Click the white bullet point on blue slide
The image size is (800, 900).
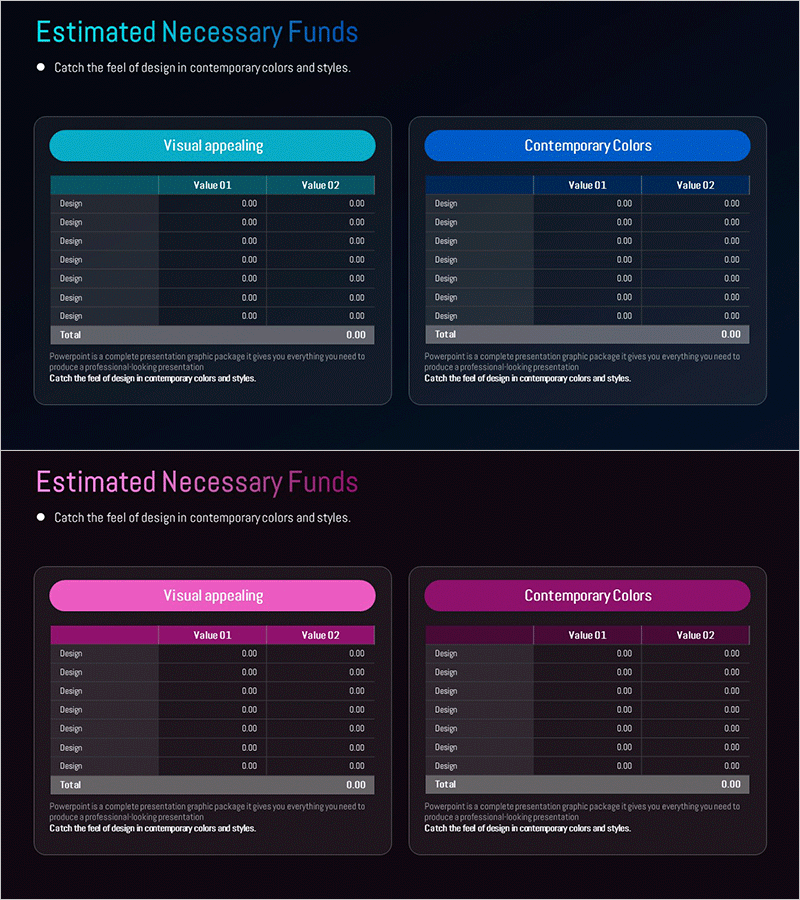point(41,67)
